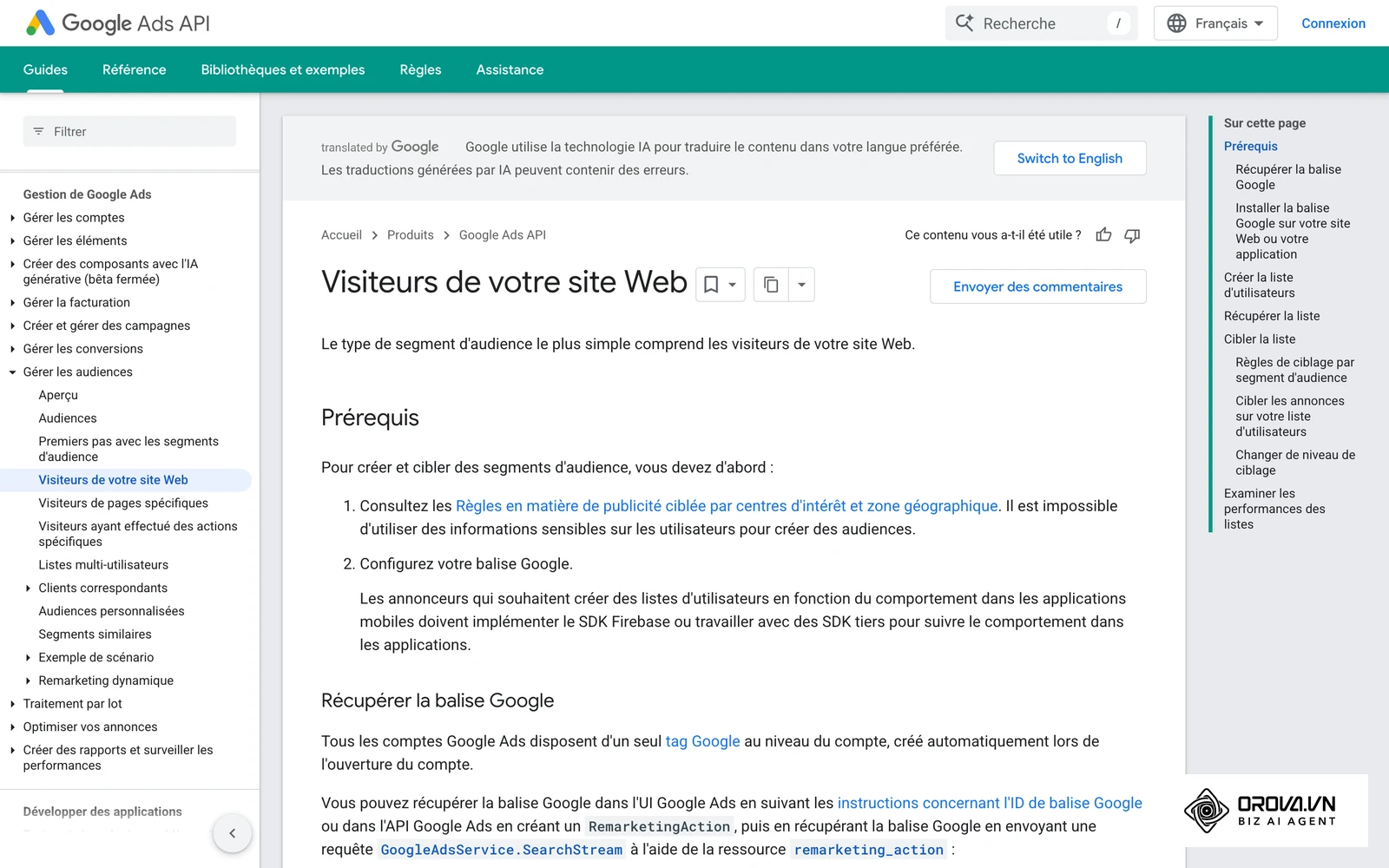
Task: Open the instructions concernant l'ID de balise Google link
Action: 990,803
